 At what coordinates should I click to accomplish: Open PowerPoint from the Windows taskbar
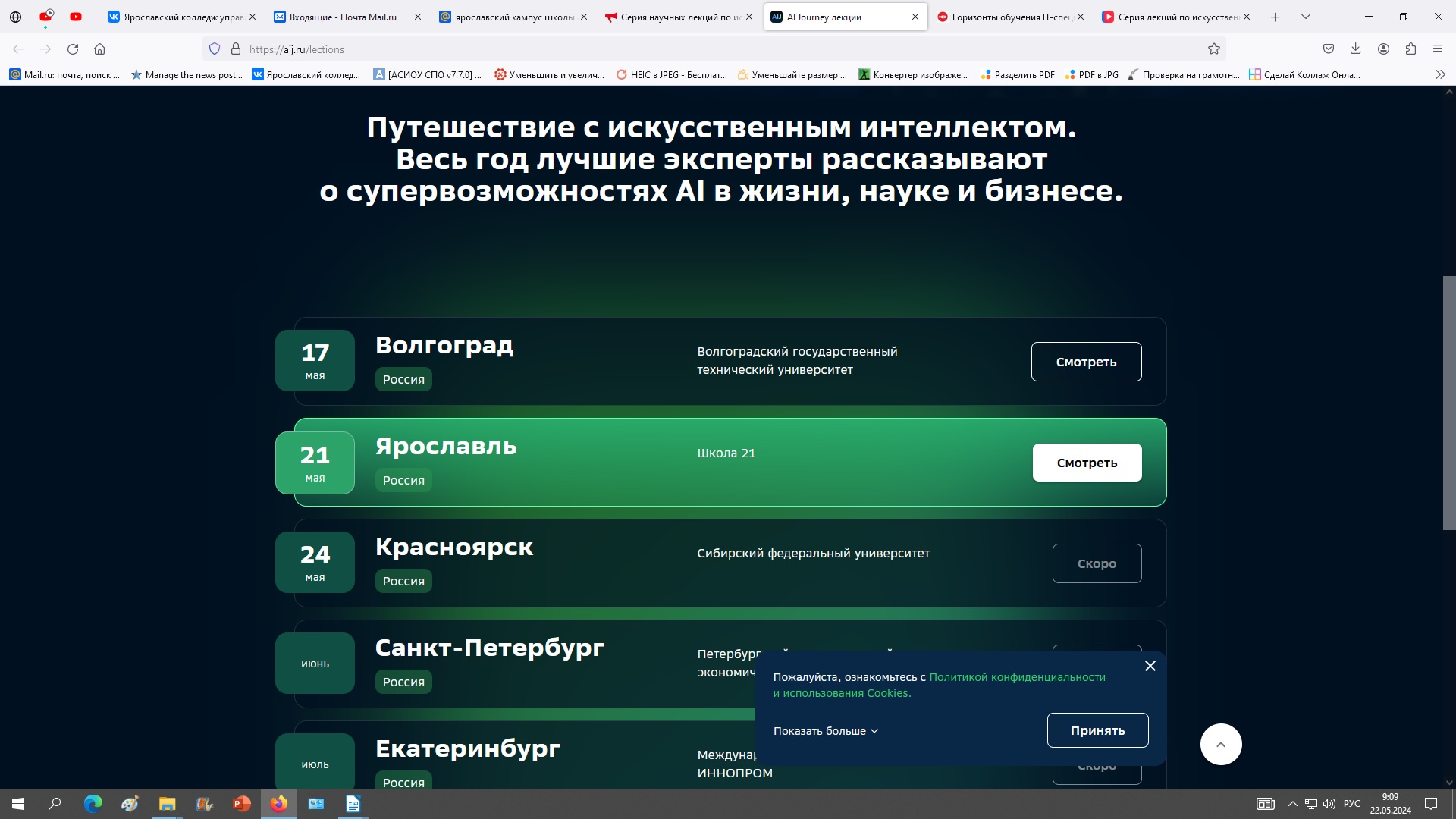241,804
